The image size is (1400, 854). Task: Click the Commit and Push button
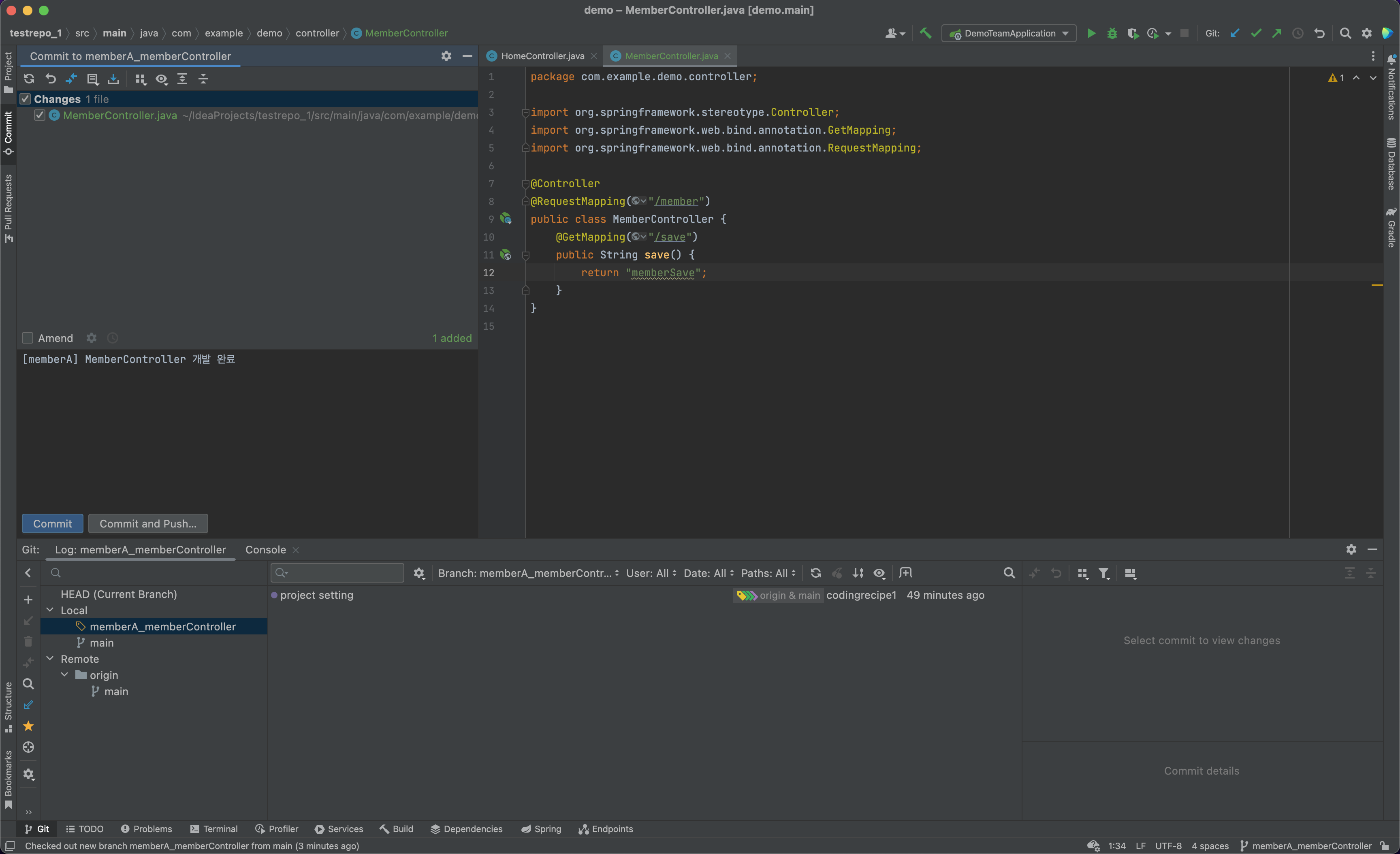coord(148,523)
